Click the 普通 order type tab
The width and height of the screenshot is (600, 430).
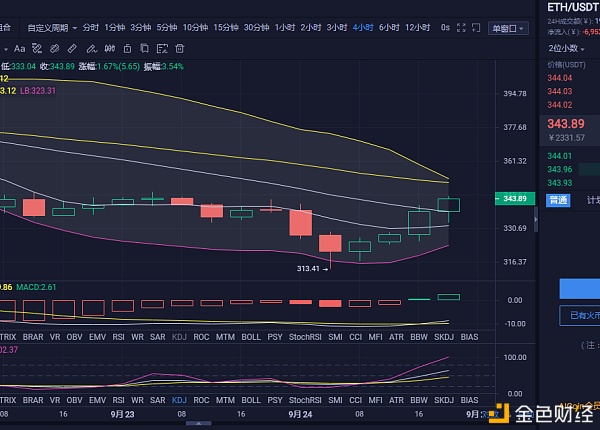[558, 200]
